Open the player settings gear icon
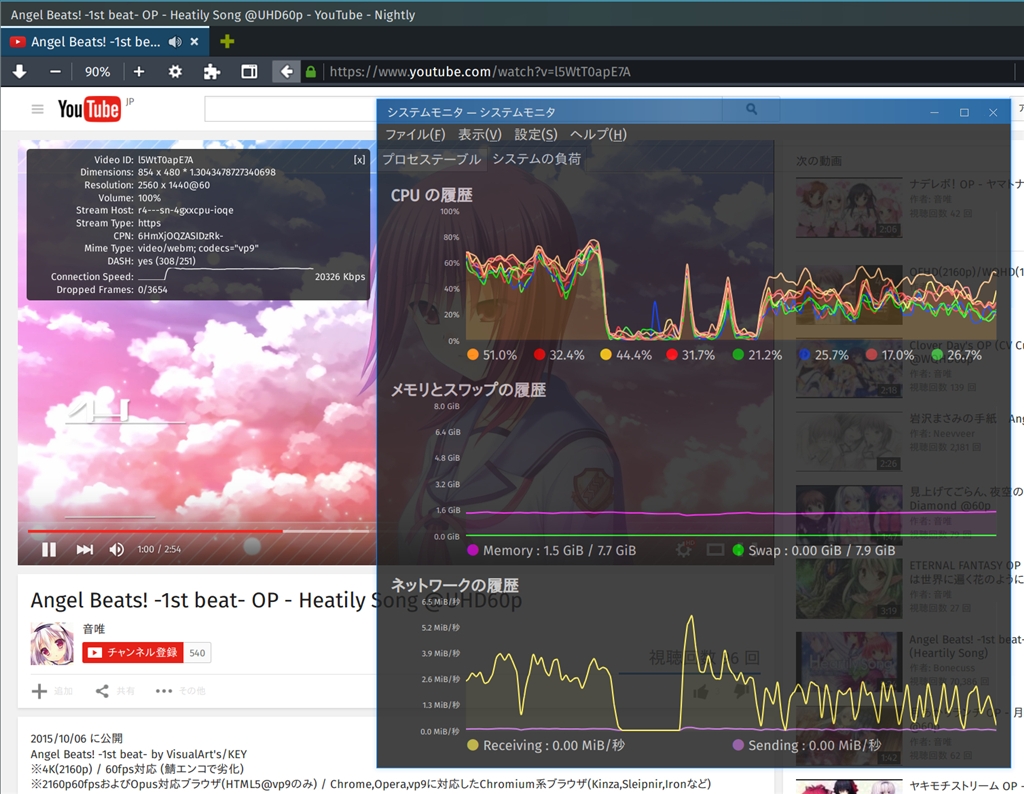Viewport: 1024px width, 794px height. point(684,550)
